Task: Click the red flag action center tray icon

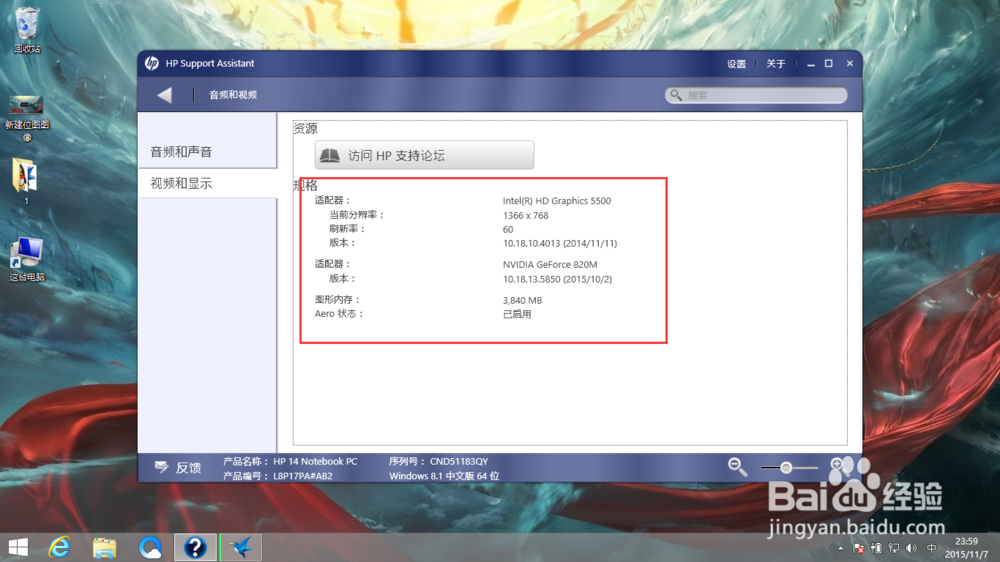Action: click(858, 549)
